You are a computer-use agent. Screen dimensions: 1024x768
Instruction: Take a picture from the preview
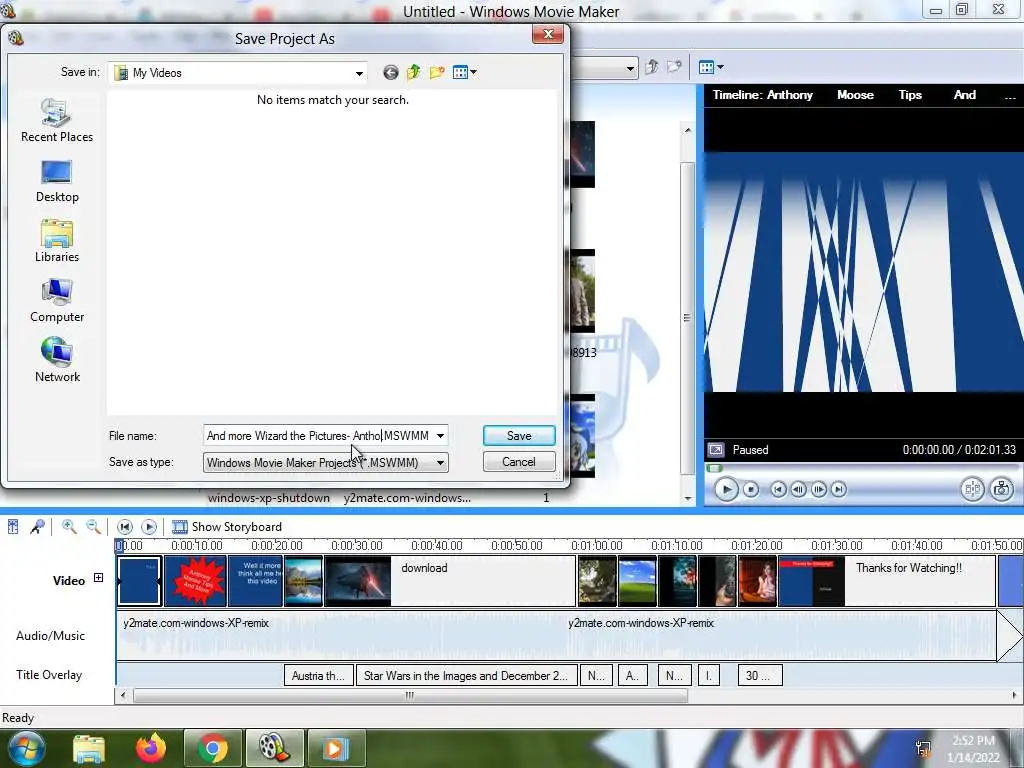1002,489
